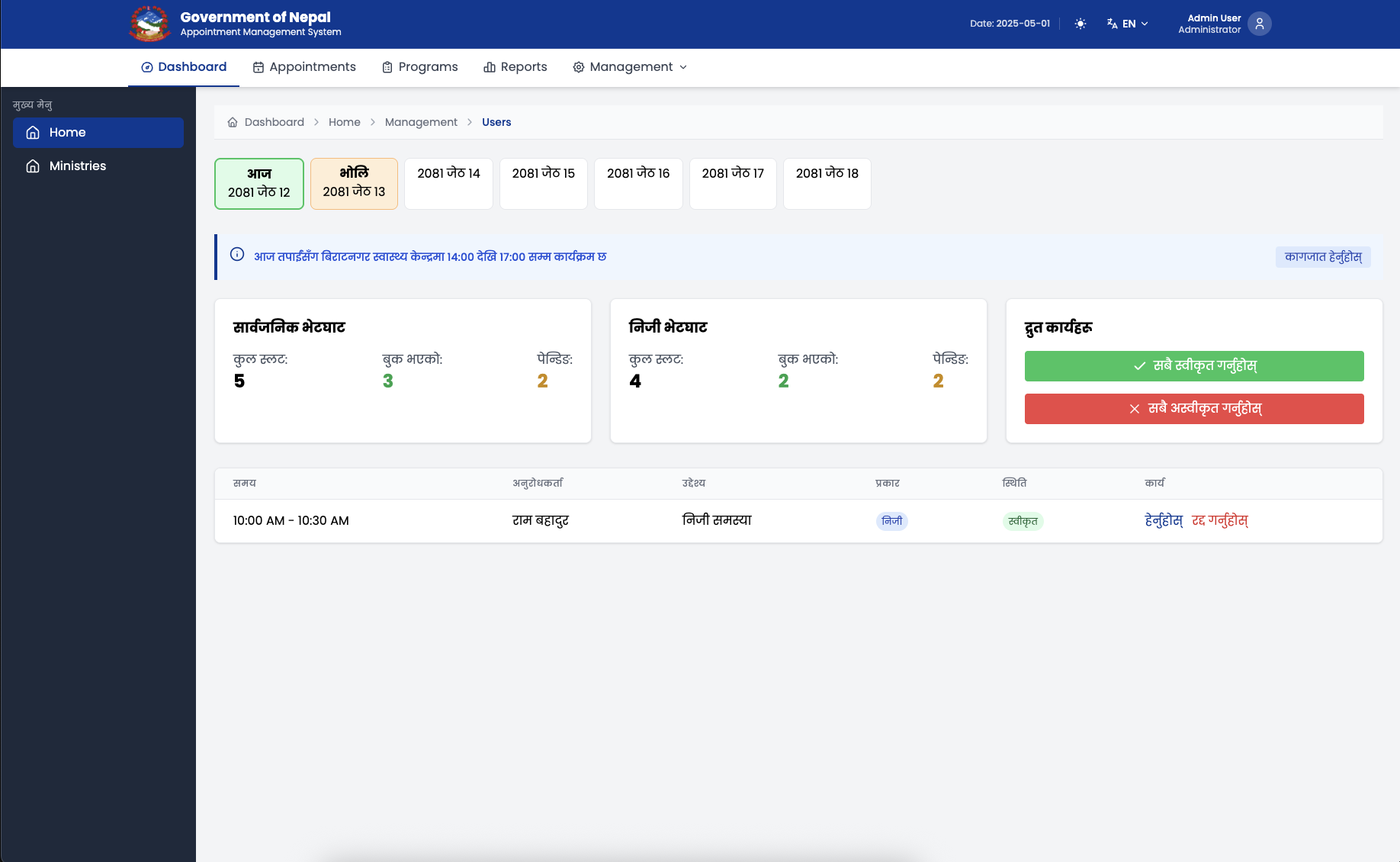Click the सबै स्वीकृत गर्नुहोस् approve button

click(1193, 365)
